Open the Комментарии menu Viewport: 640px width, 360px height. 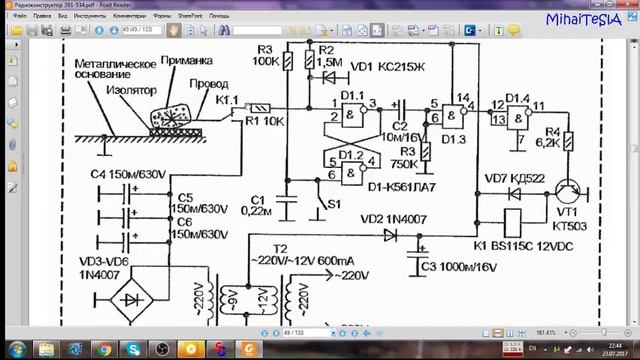coord(129,16)
